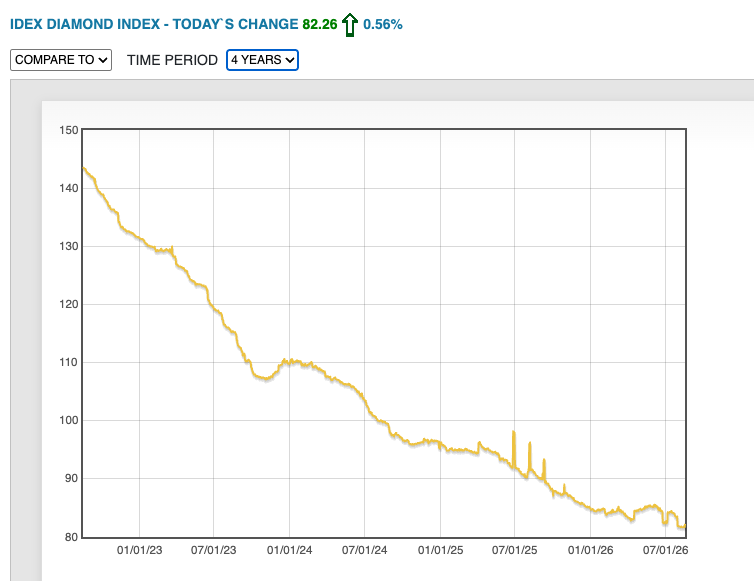Viewport: 754px width, 581px height.
Task: Click the 80 y-axis label
Action: (72, 537)
